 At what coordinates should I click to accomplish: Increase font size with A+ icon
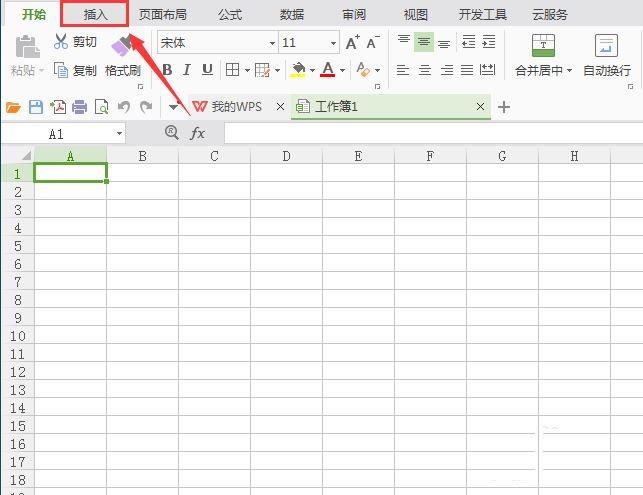(352, 42)
